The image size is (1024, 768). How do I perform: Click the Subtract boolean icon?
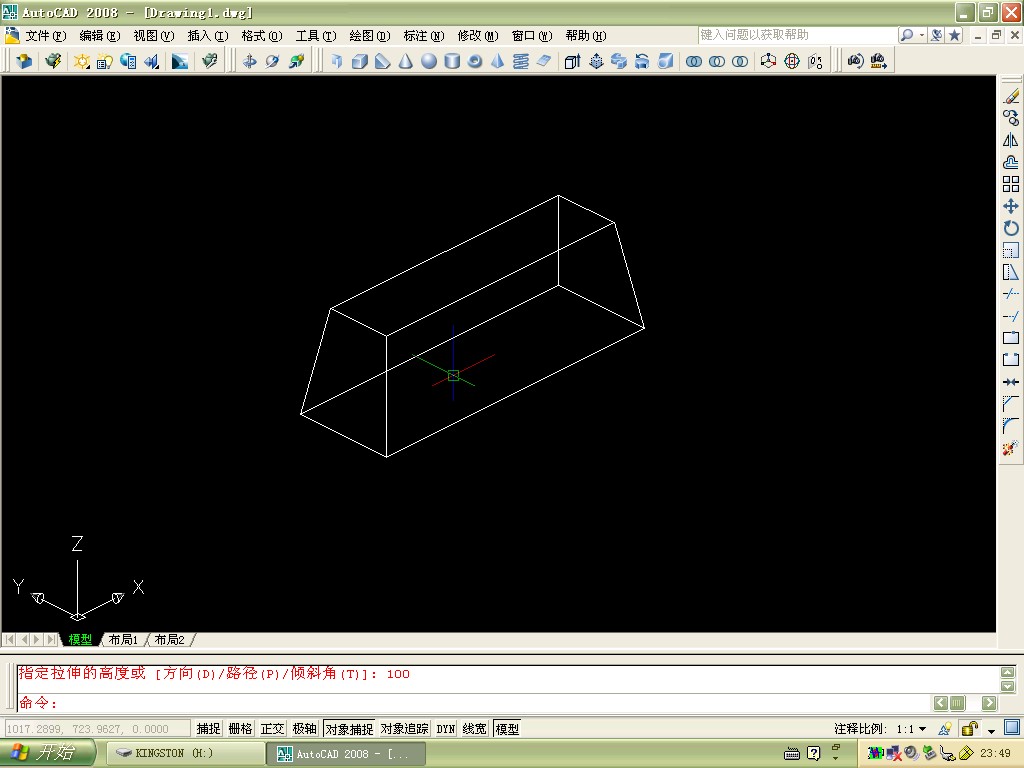(717, 61)
